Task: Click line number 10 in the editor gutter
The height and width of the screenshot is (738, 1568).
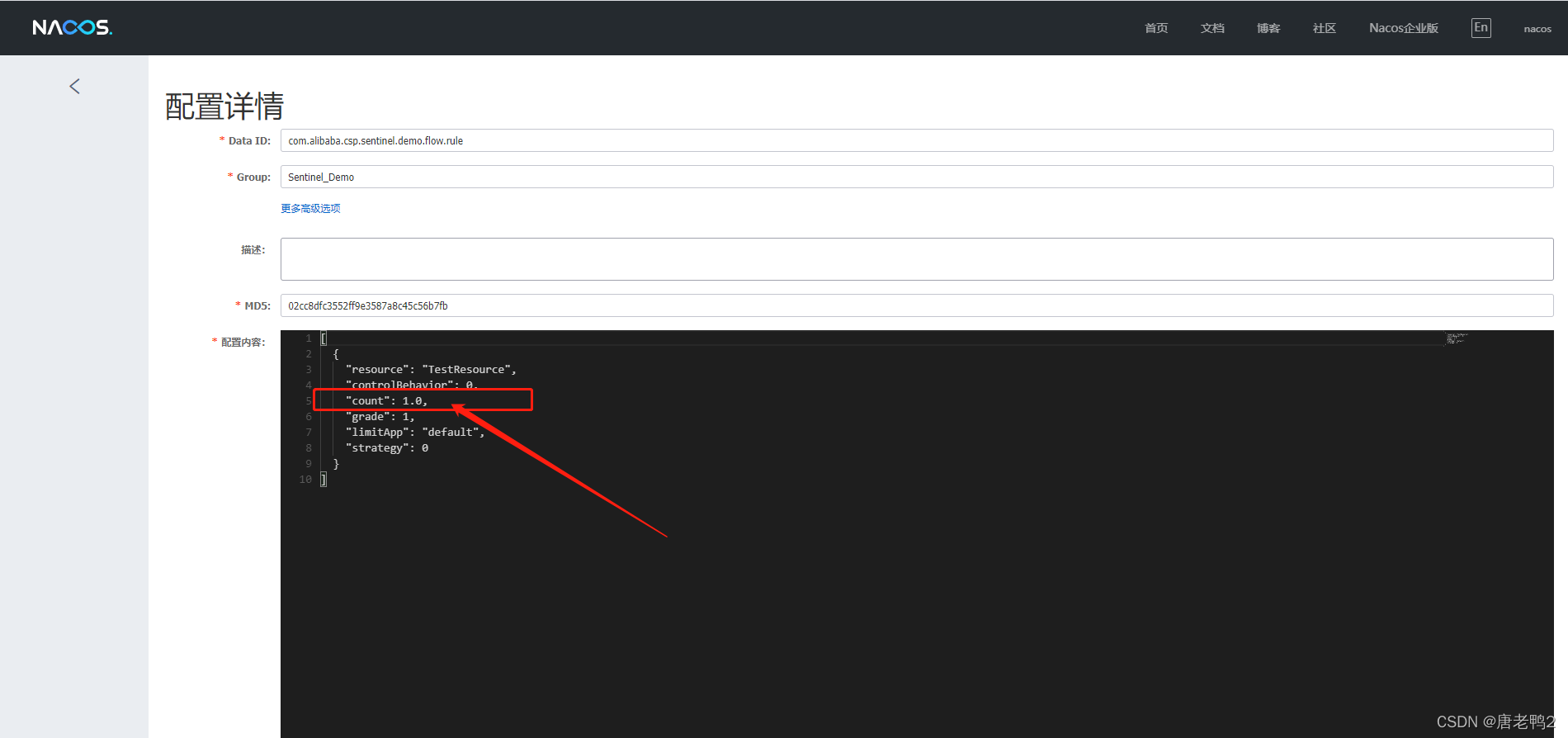Action: point(305,479)
